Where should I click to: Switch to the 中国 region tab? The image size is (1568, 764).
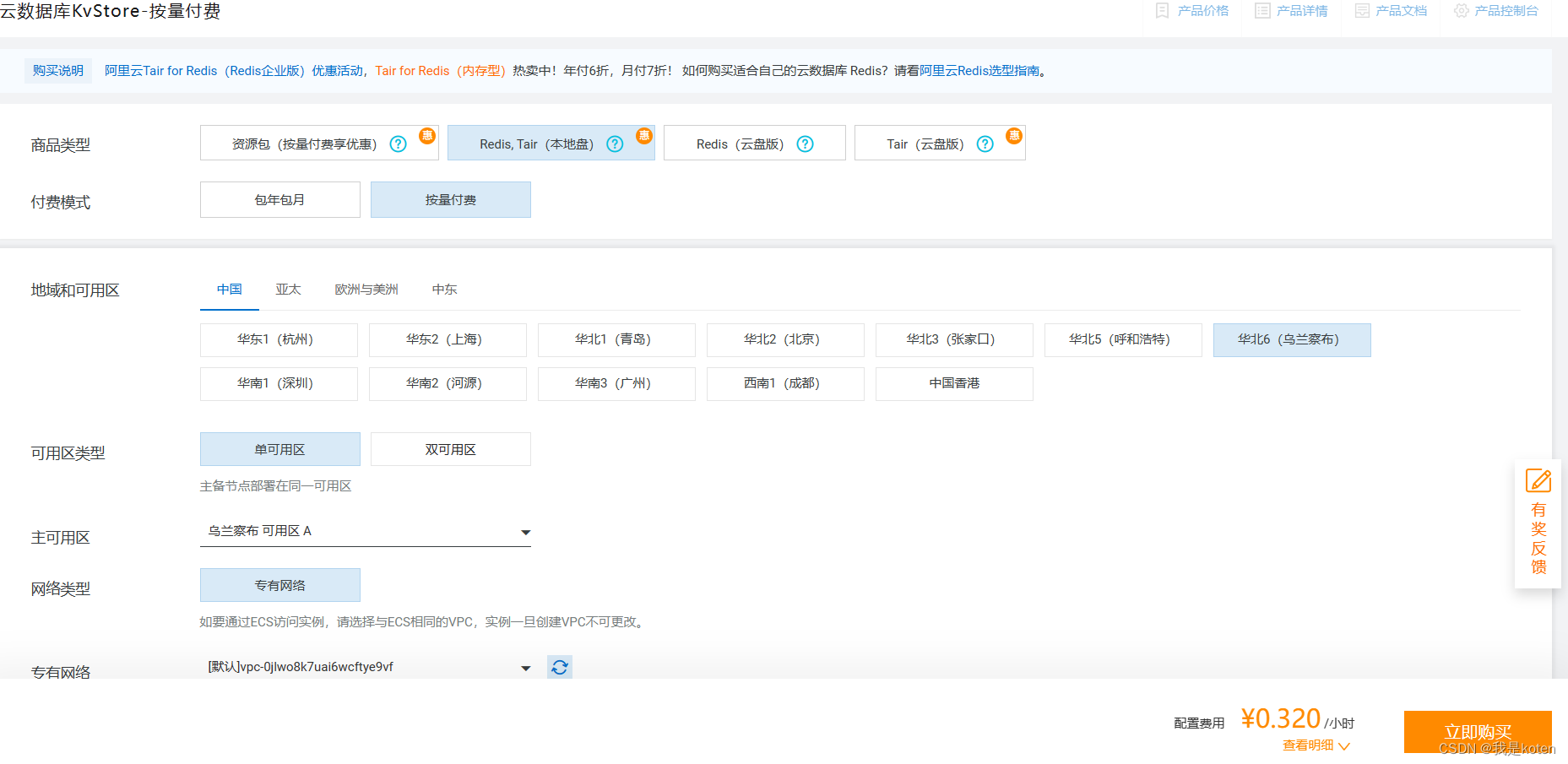point(230,290)
